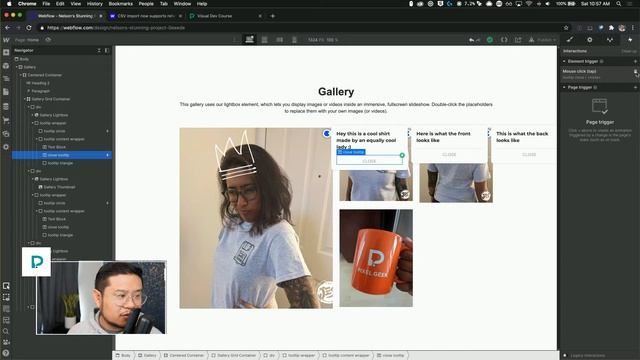Collapse the Centered Container node
The image size is (640, 360).
pyautogui.click(x=21, y=75)
